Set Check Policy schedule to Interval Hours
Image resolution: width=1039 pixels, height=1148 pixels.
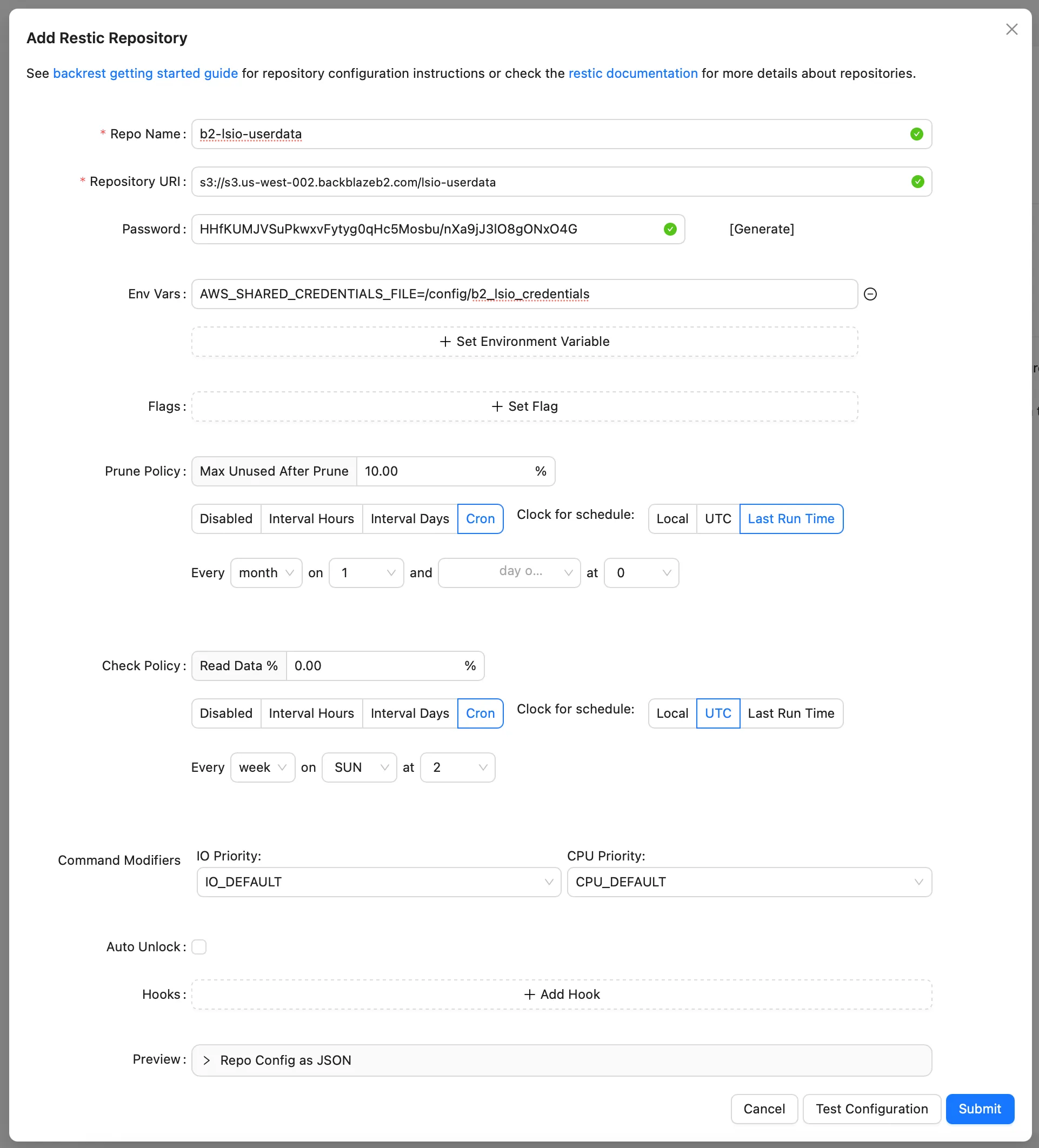pos(311,713)
